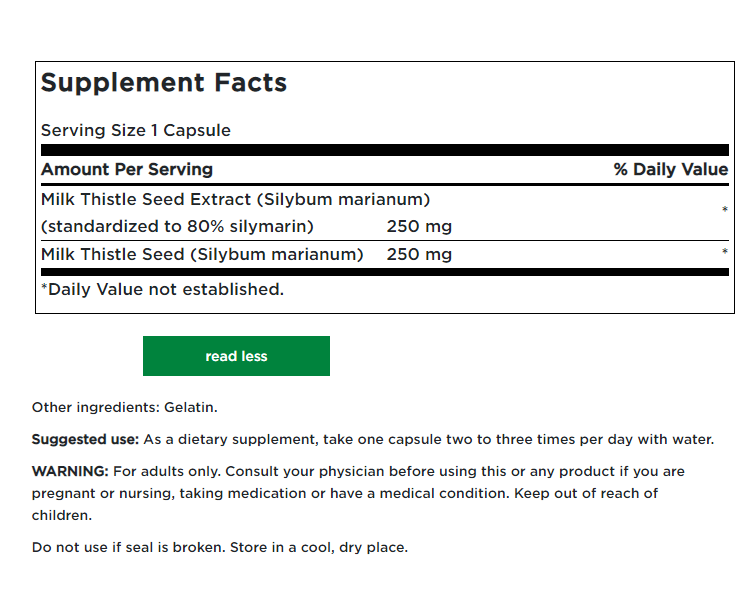Click the "Serving Size 1 Capsule" text
Image resolution: width=746 pixels, height=606 pixels.
coord(136,130)
